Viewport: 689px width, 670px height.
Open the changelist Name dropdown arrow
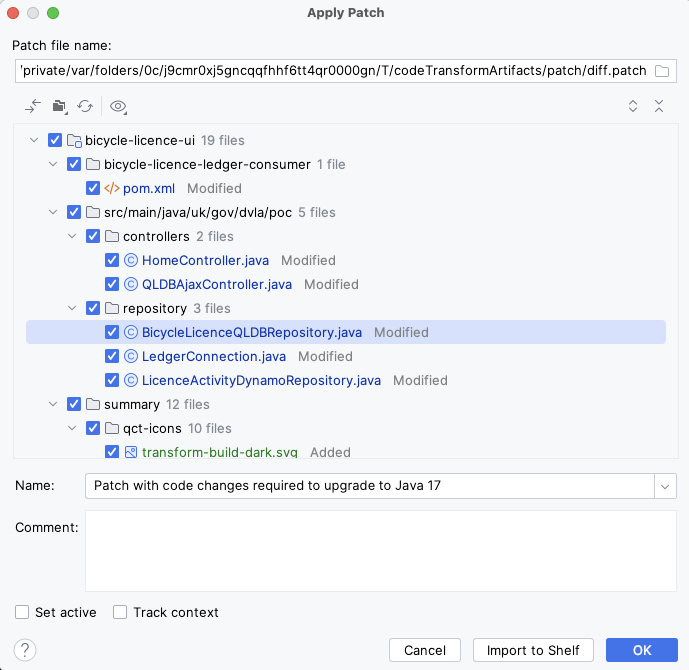tap(665, 486)
